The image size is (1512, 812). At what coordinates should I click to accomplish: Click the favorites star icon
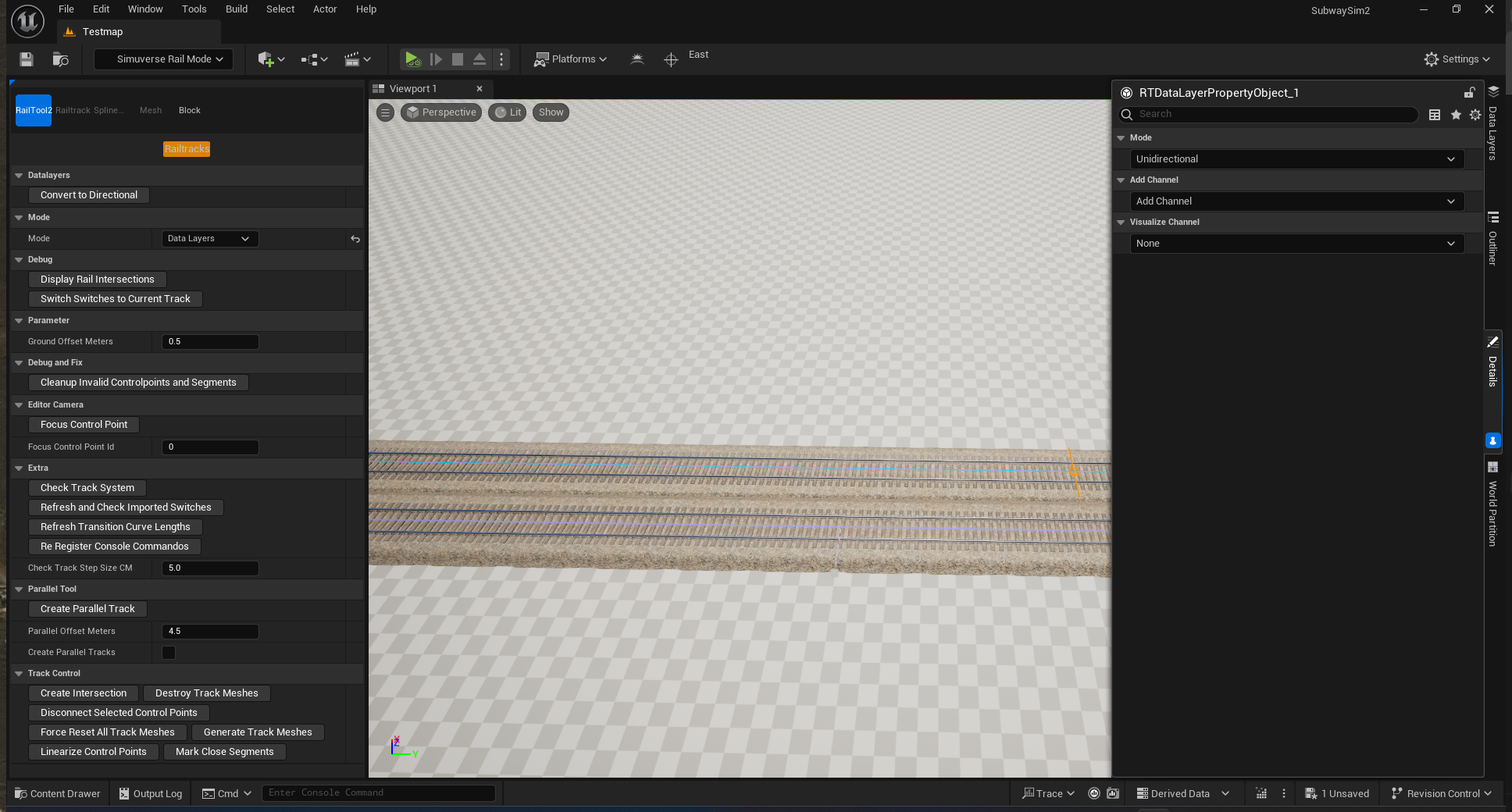[x=1456, y=115]
